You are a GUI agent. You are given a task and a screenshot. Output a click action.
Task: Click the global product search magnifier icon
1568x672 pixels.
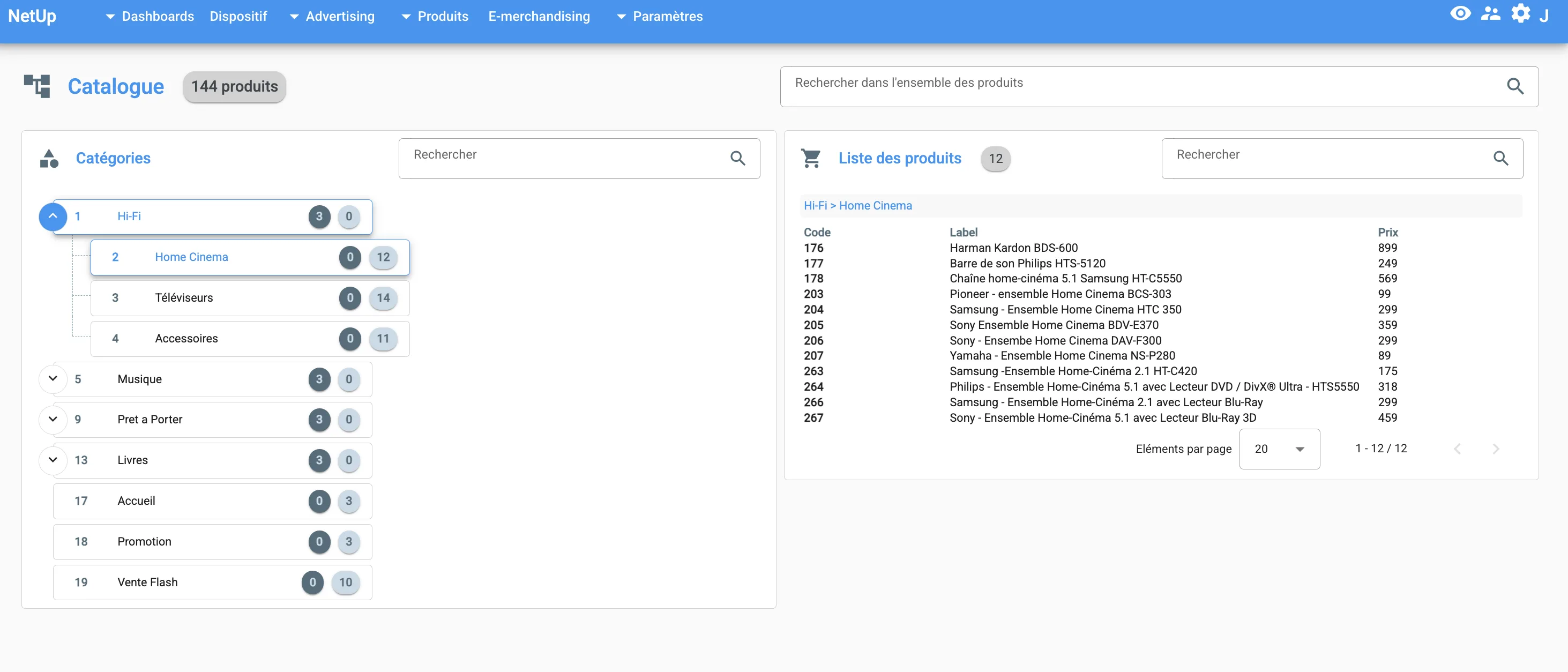pos(1515,86)
